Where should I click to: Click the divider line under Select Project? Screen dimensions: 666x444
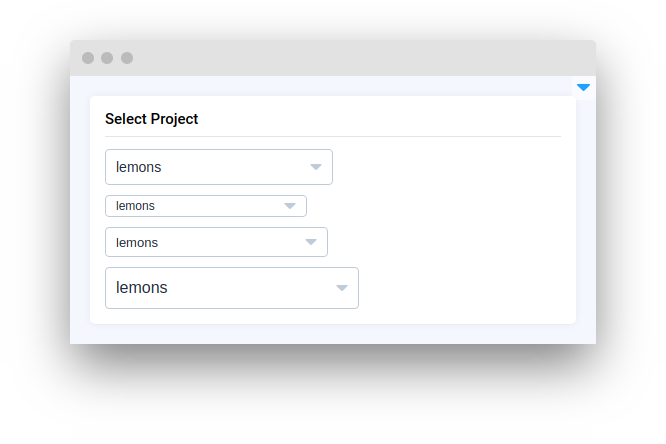tap(333, 136)
